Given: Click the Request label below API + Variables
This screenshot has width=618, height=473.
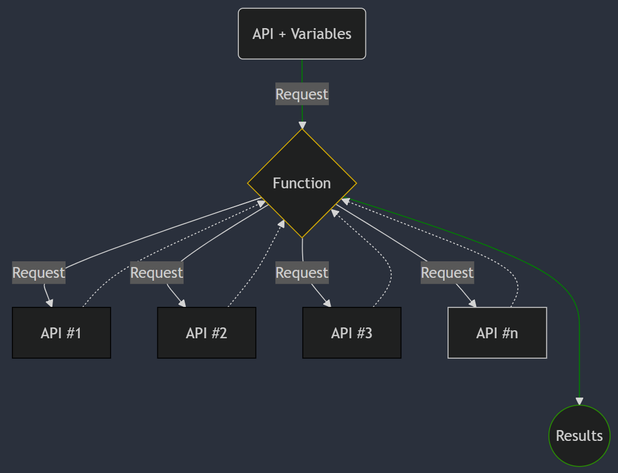Looking at the screenshot, I should click(302, 94).
